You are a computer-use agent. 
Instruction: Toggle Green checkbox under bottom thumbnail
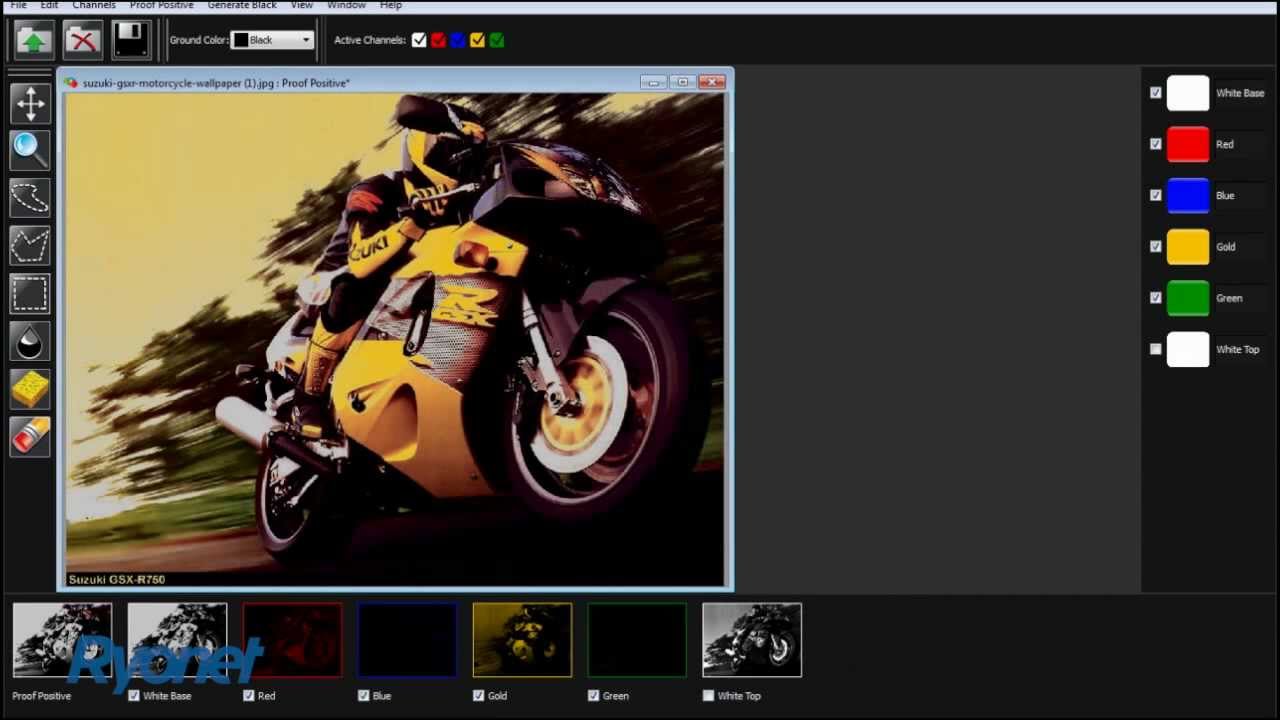[594, 696]
